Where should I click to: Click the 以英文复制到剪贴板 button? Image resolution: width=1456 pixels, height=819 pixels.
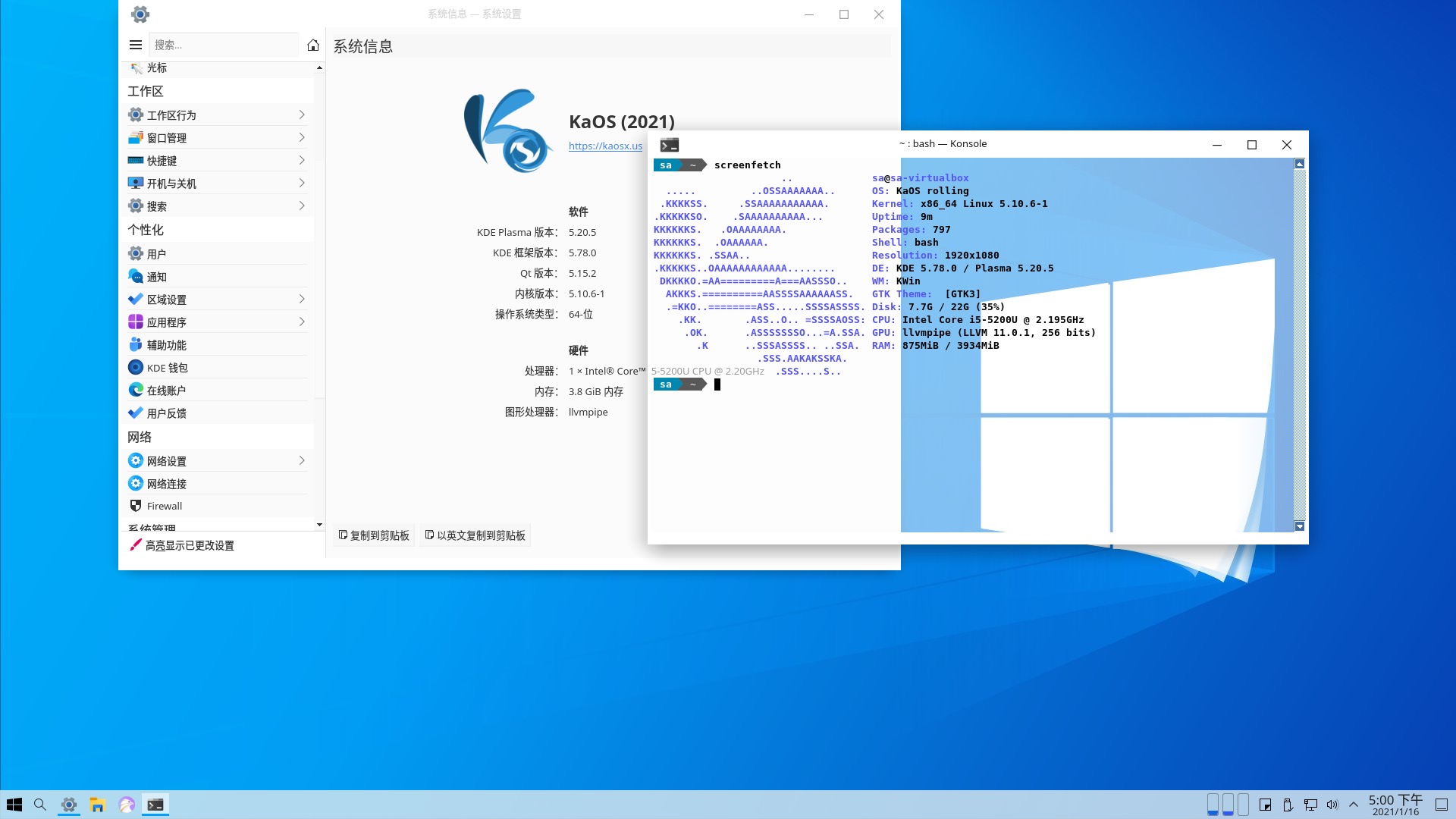tap(475, 535)
